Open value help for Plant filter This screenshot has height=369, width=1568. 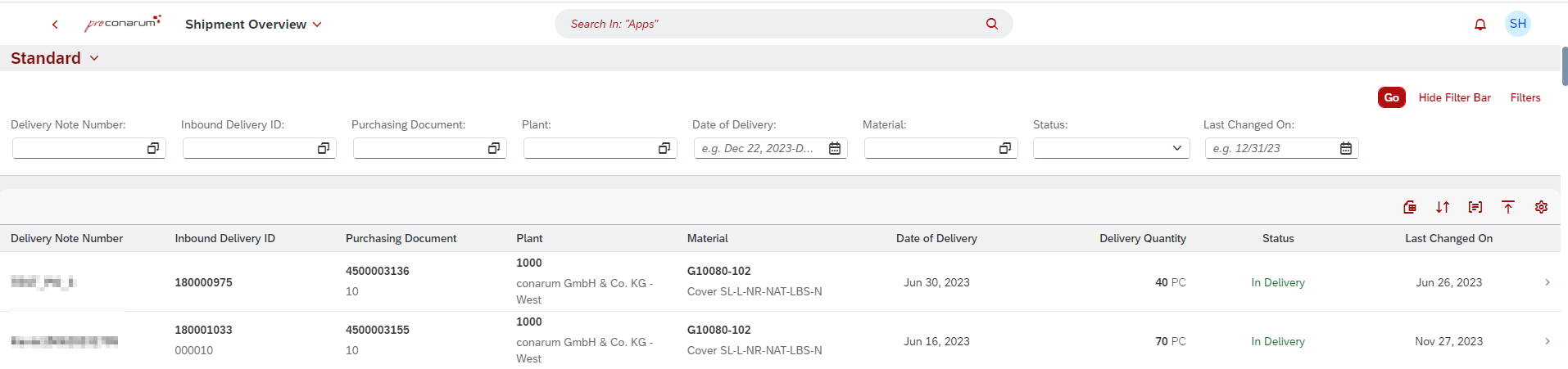point(664,148)
